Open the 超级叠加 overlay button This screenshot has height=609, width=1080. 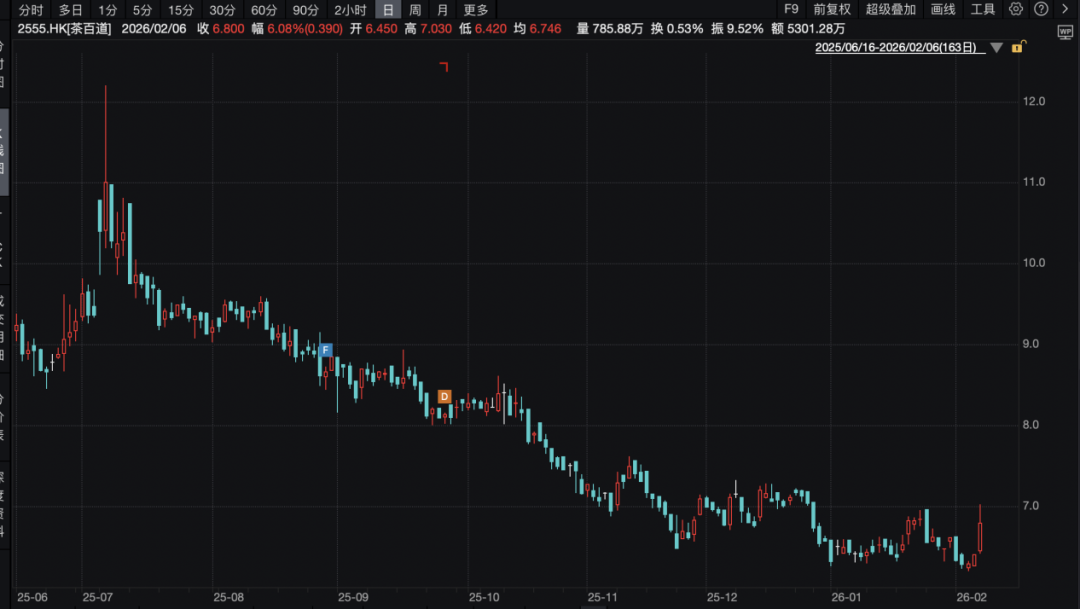(891, 9)
